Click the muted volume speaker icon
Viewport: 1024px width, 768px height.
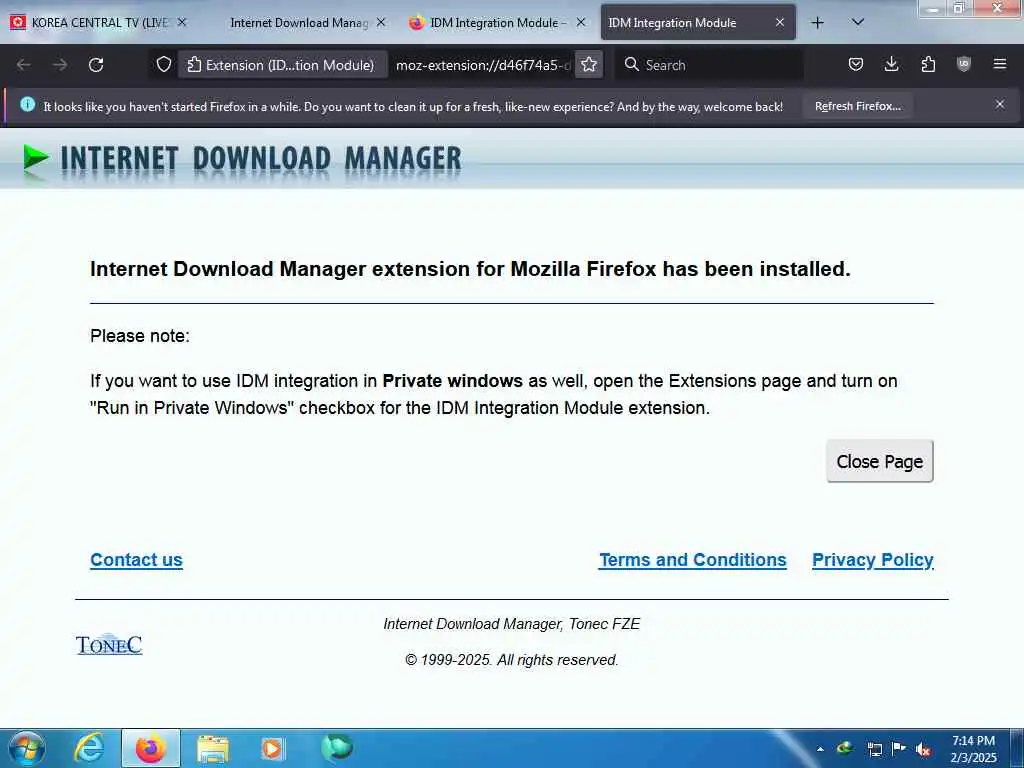[923, 749]
